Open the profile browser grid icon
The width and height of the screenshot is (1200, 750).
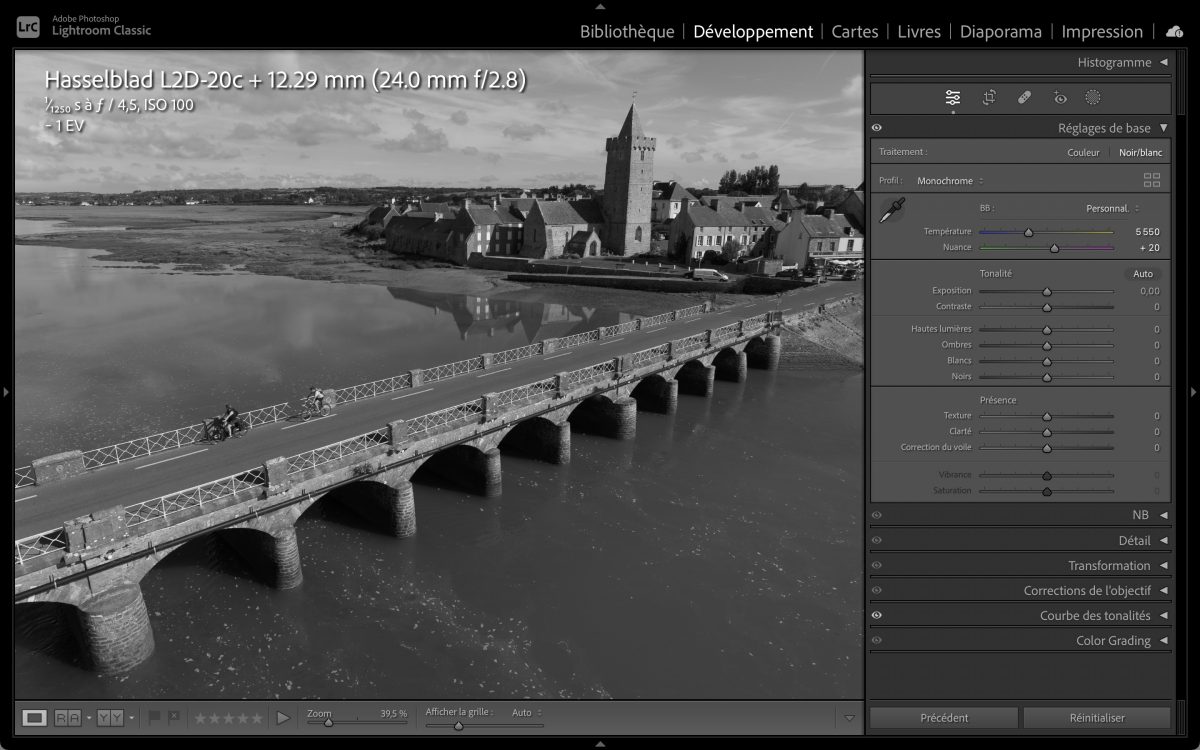[1152, 180]
